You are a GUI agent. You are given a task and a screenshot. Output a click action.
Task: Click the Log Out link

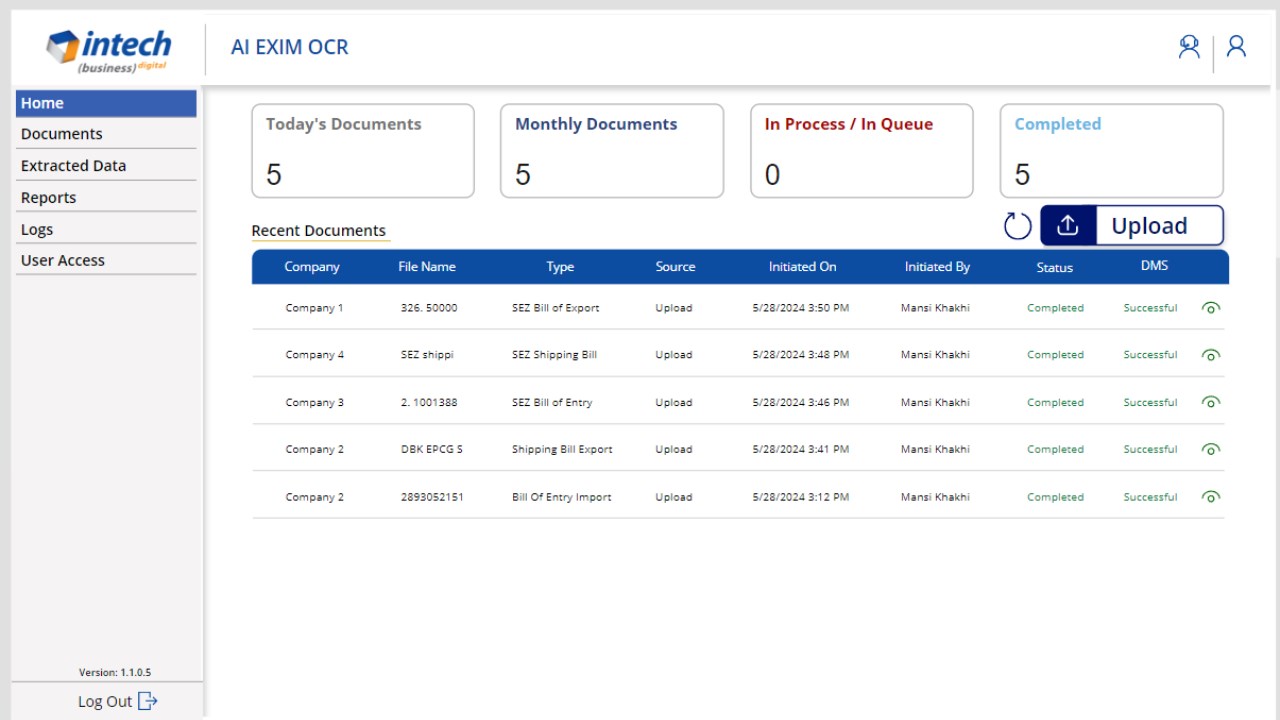(x=105, y=701)
